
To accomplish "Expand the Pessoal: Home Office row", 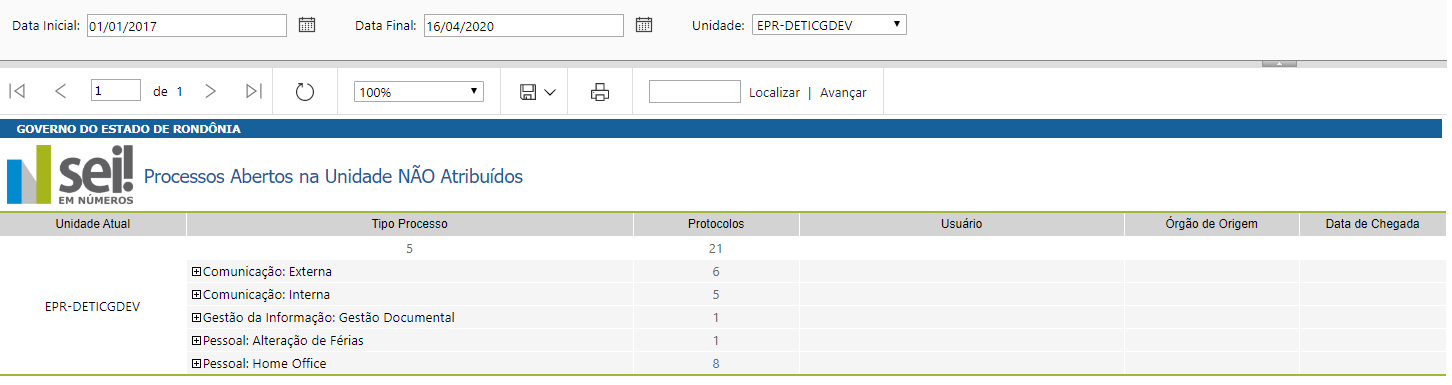I will 196,364.
